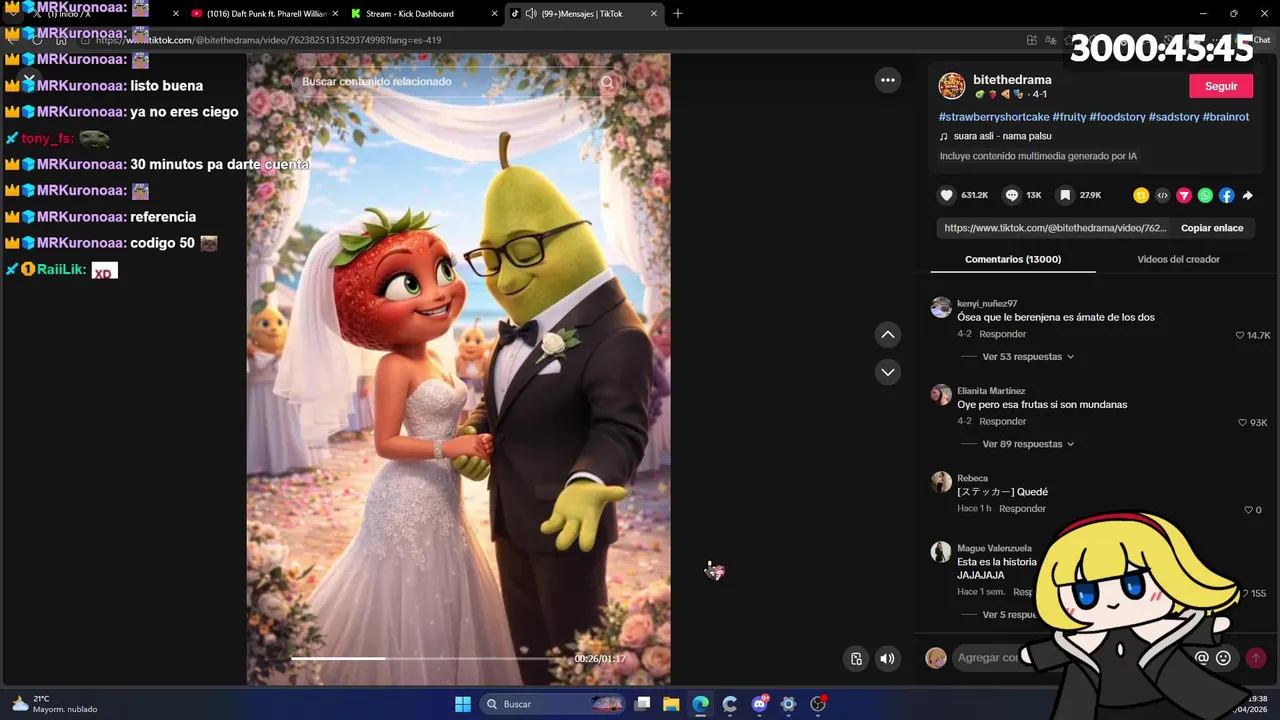Follow bitethedrama with Seguir button
This screenshot has height=720, width=1280.
click(1221, 86)
